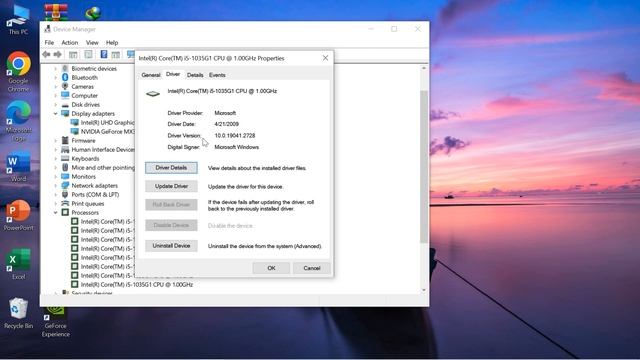640x360 pixels.
Task: Click the Uninstall Device button
Action: (171, 246)
